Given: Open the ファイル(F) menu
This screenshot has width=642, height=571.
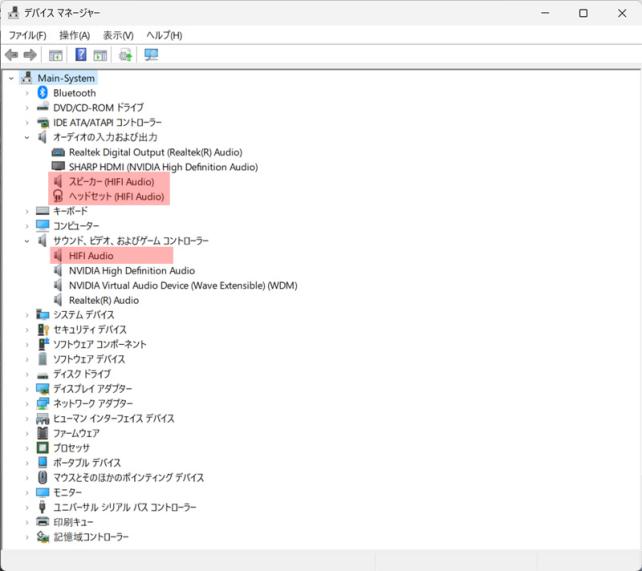Looking at the screenshot, I should 27,36.
